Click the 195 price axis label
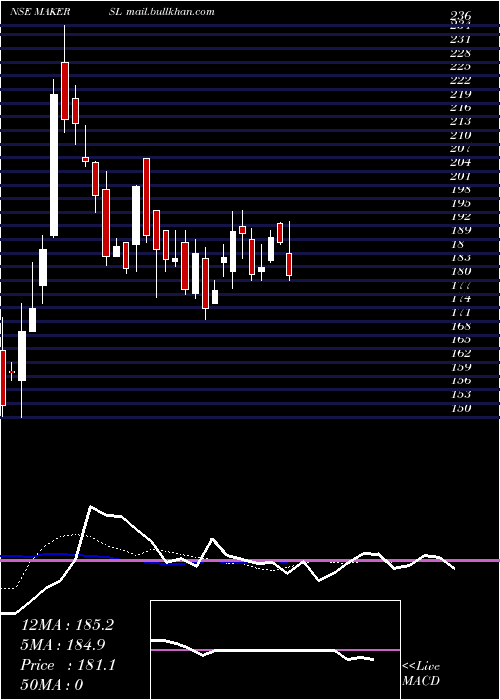Image resolution: width=500 pixels, height=700 pixels. click(x=461, y=203)
